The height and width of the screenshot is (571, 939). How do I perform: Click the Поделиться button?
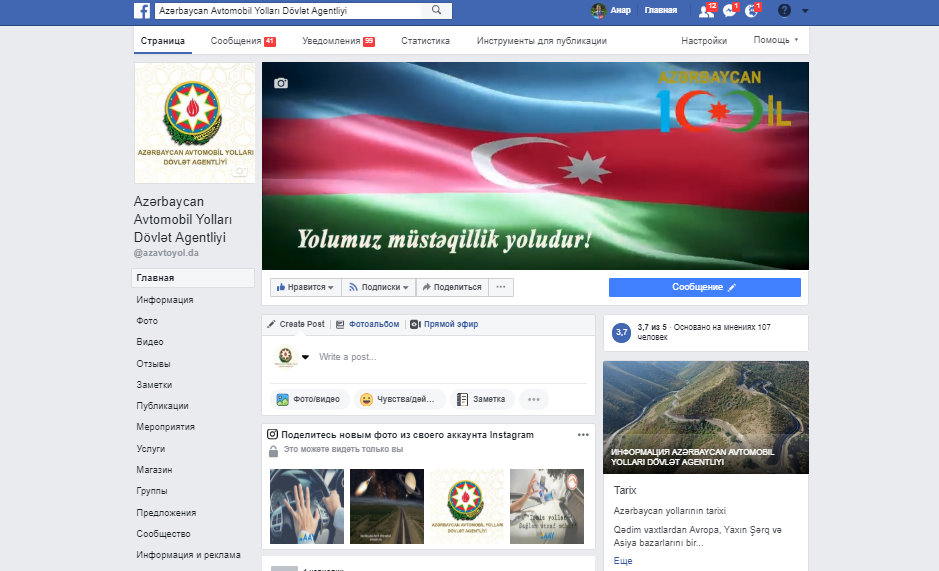click(451, 287)
